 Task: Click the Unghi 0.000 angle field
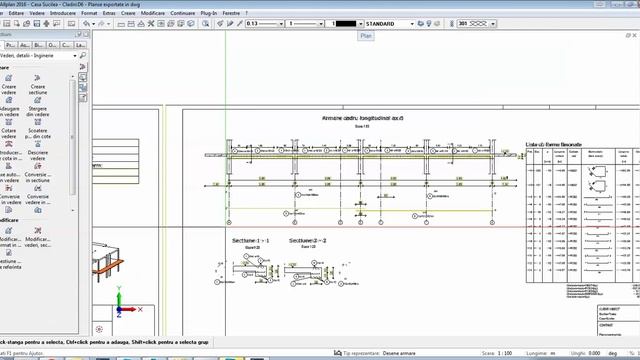click(x=594, y=353)
